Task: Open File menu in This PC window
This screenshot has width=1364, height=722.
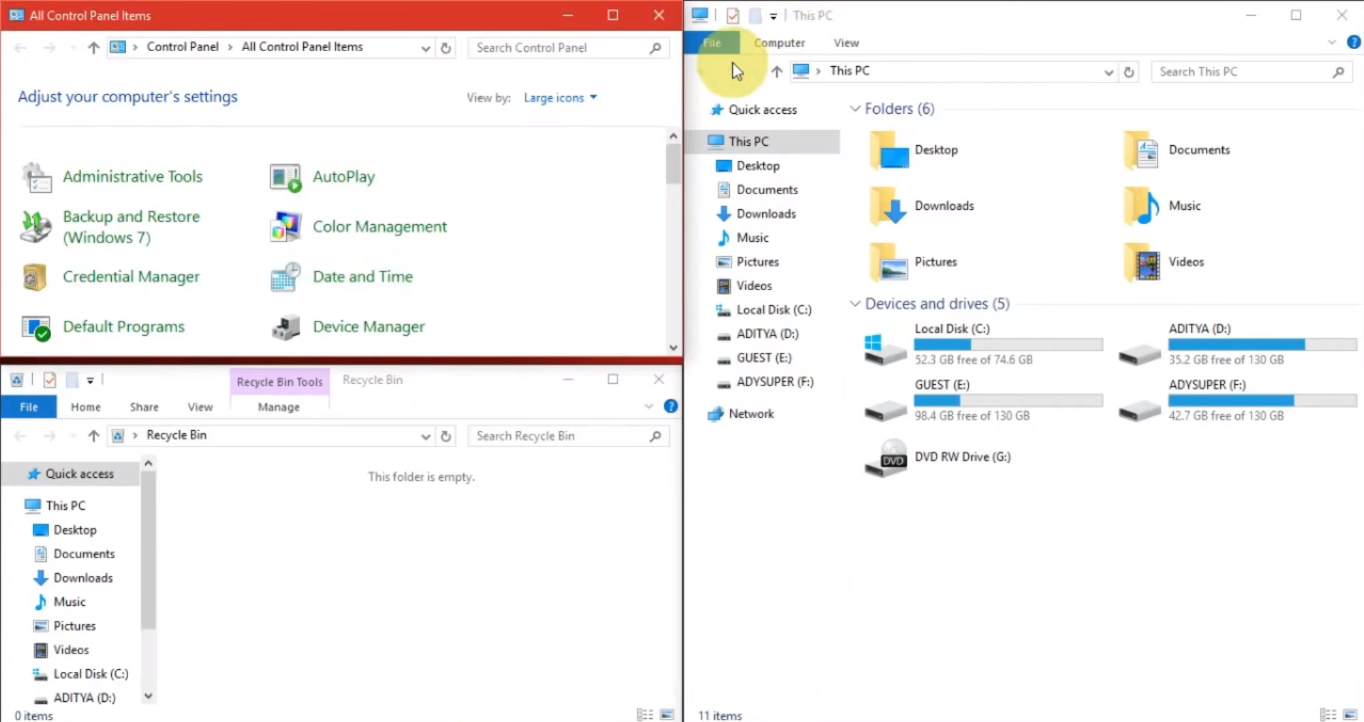Action: point(712,43)
